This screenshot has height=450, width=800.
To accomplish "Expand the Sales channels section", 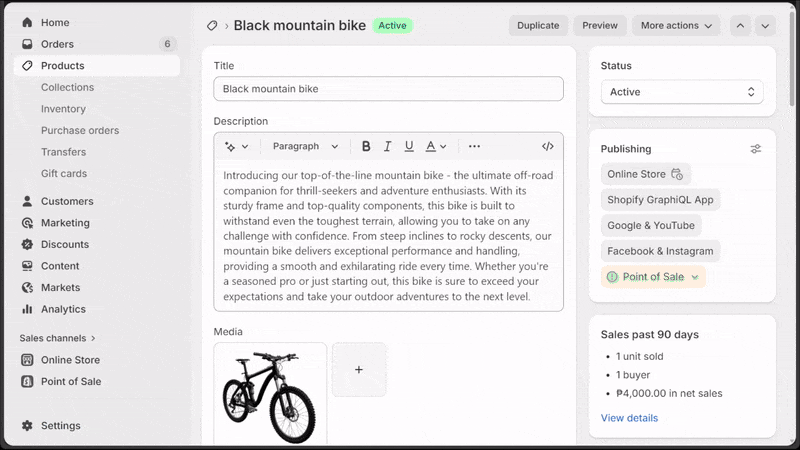I will pos(57,338).
